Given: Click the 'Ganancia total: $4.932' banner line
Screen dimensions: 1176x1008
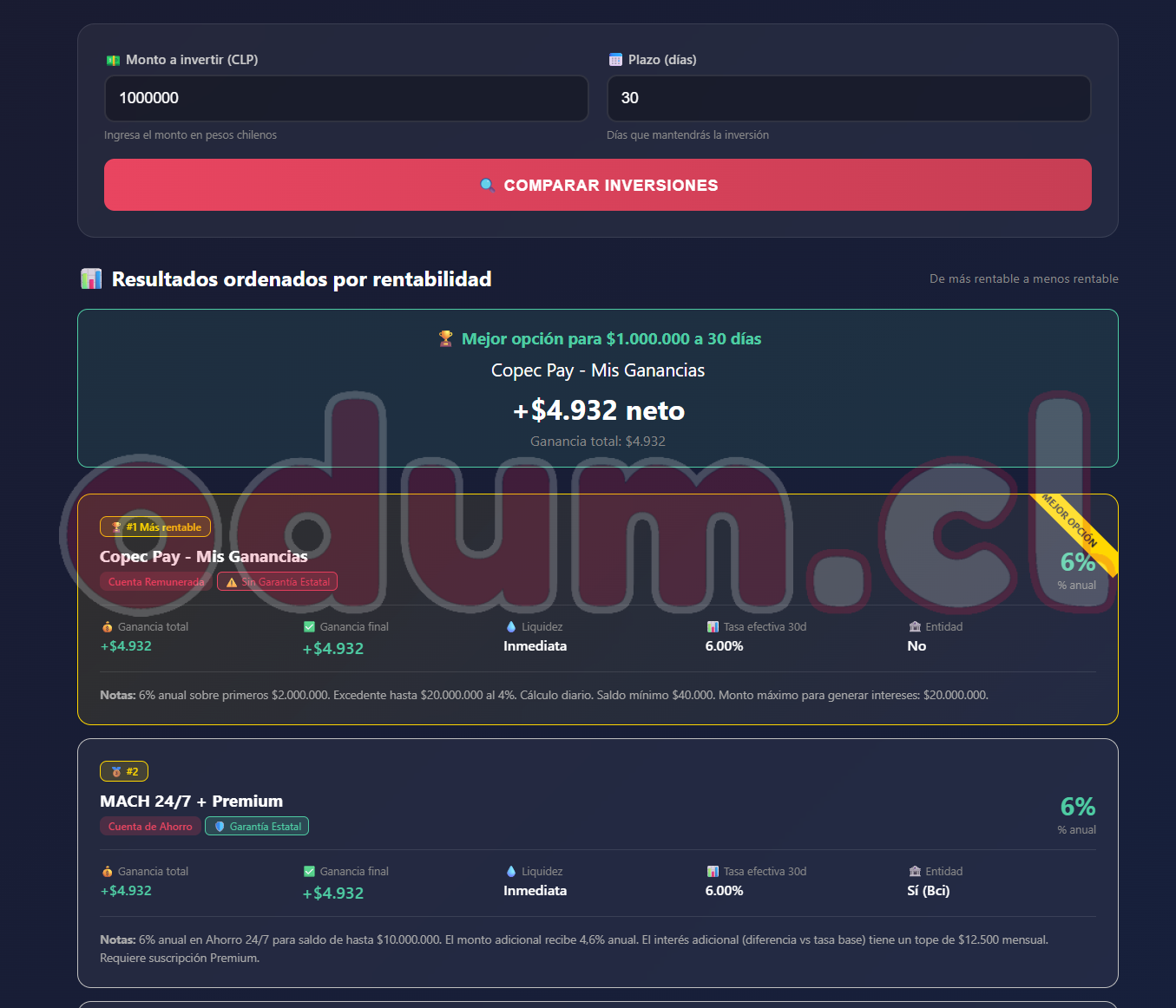Looking at the screenshot, I should point(598,442).
